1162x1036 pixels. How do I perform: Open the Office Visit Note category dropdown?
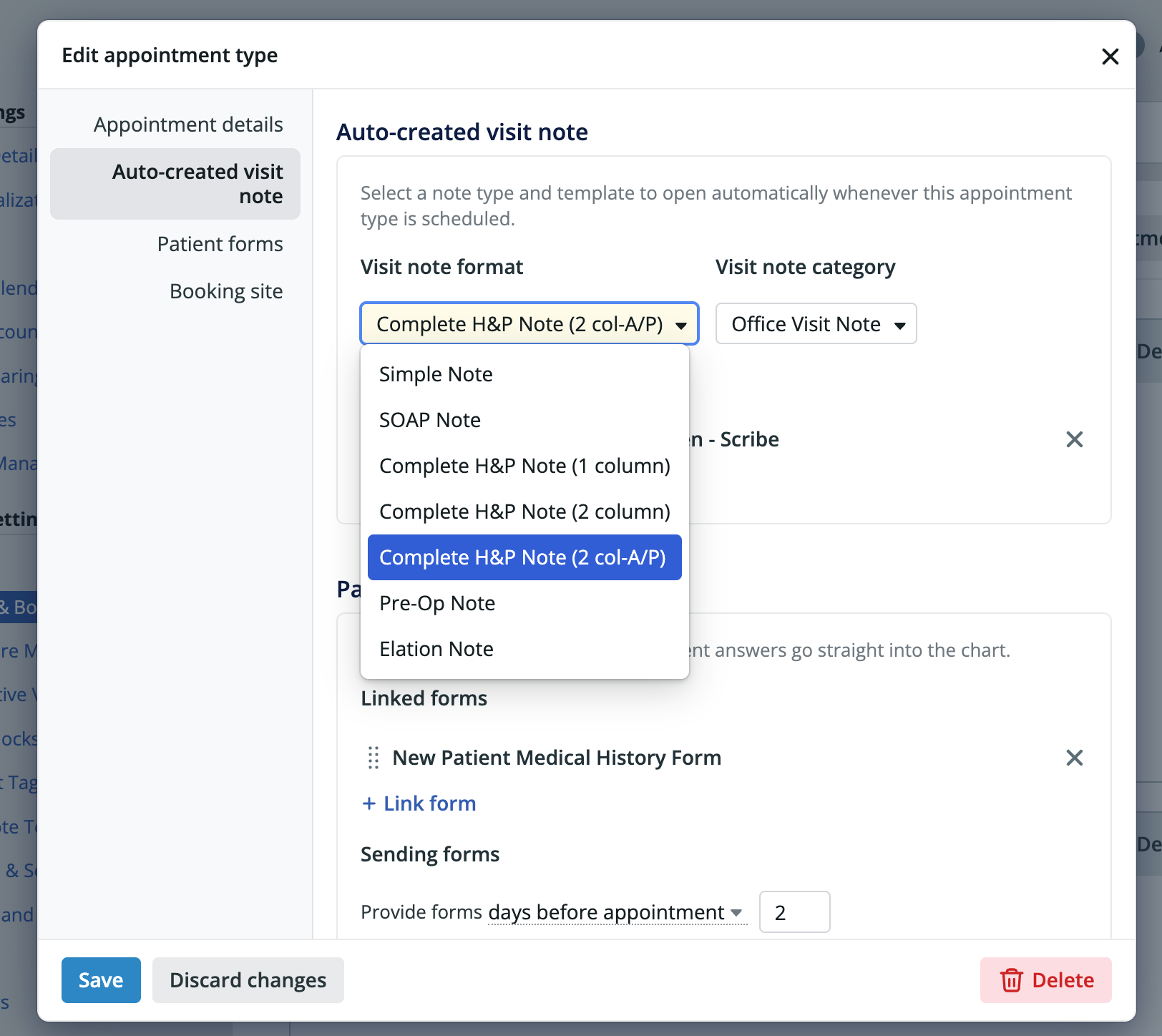point(816,324)
